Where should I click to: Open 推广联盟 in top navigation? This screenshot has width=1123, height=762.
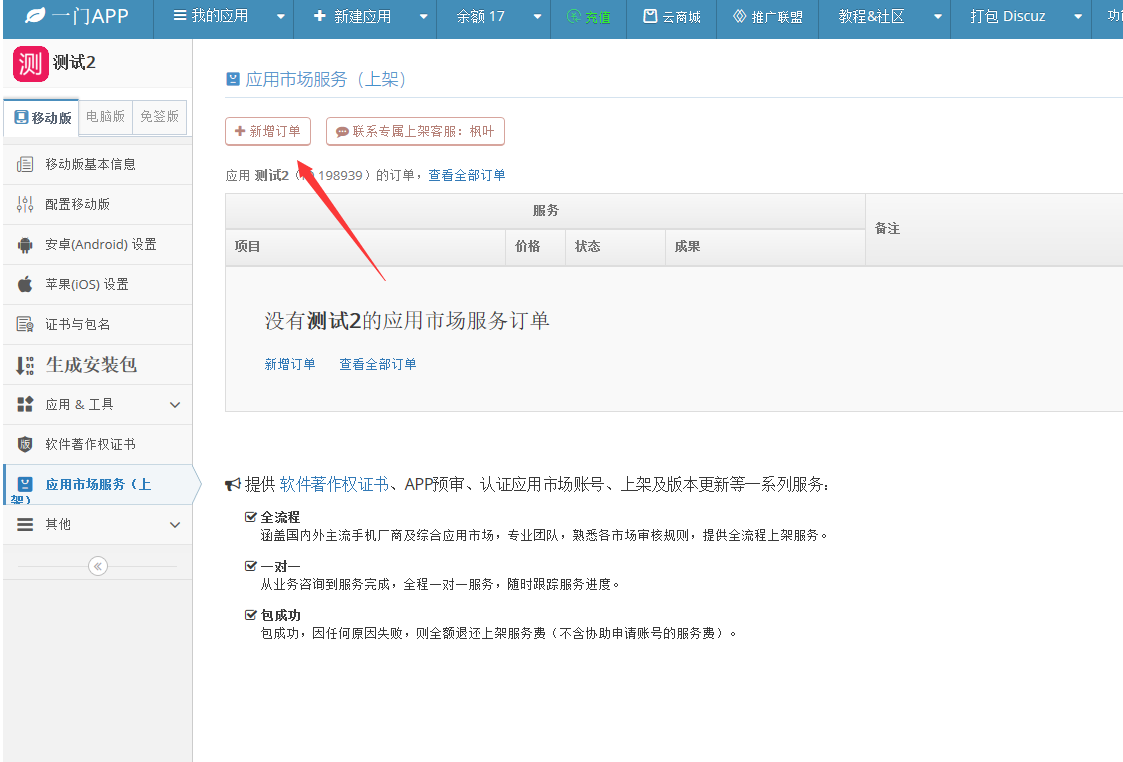(x=768, y=16)
